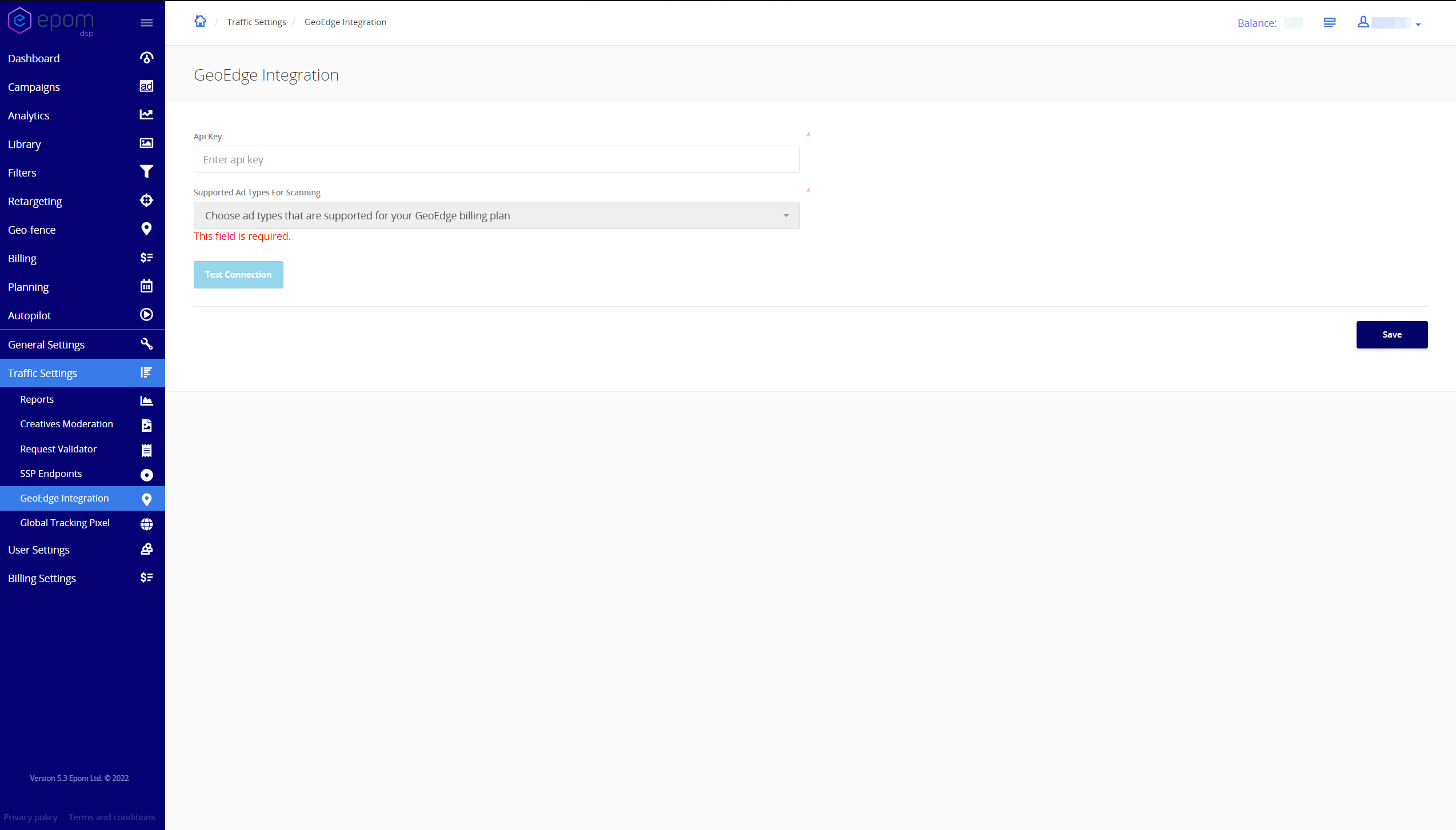Viewport: 1456px width, 830px height.
Task: Click the home icon in breadcrumb
Action: (x=200, y=22)
